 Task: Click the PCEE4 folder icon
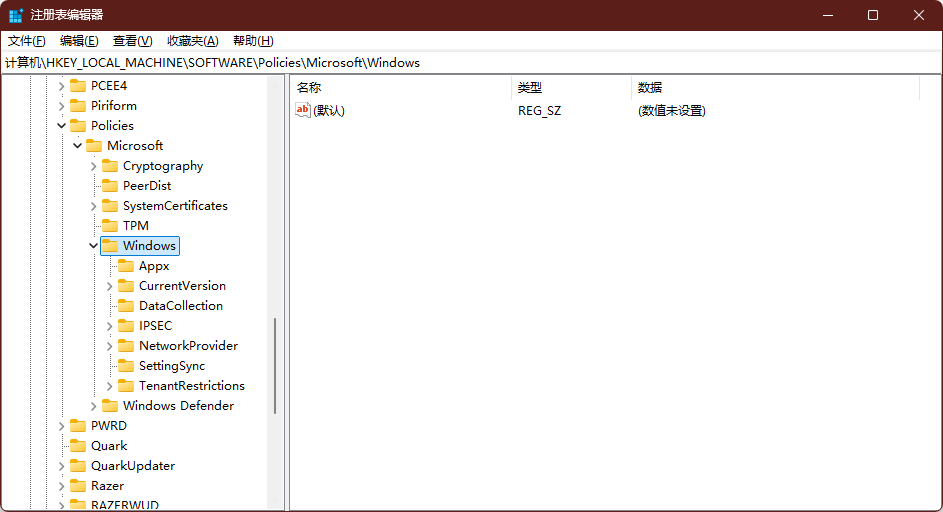tap(78, 85)
